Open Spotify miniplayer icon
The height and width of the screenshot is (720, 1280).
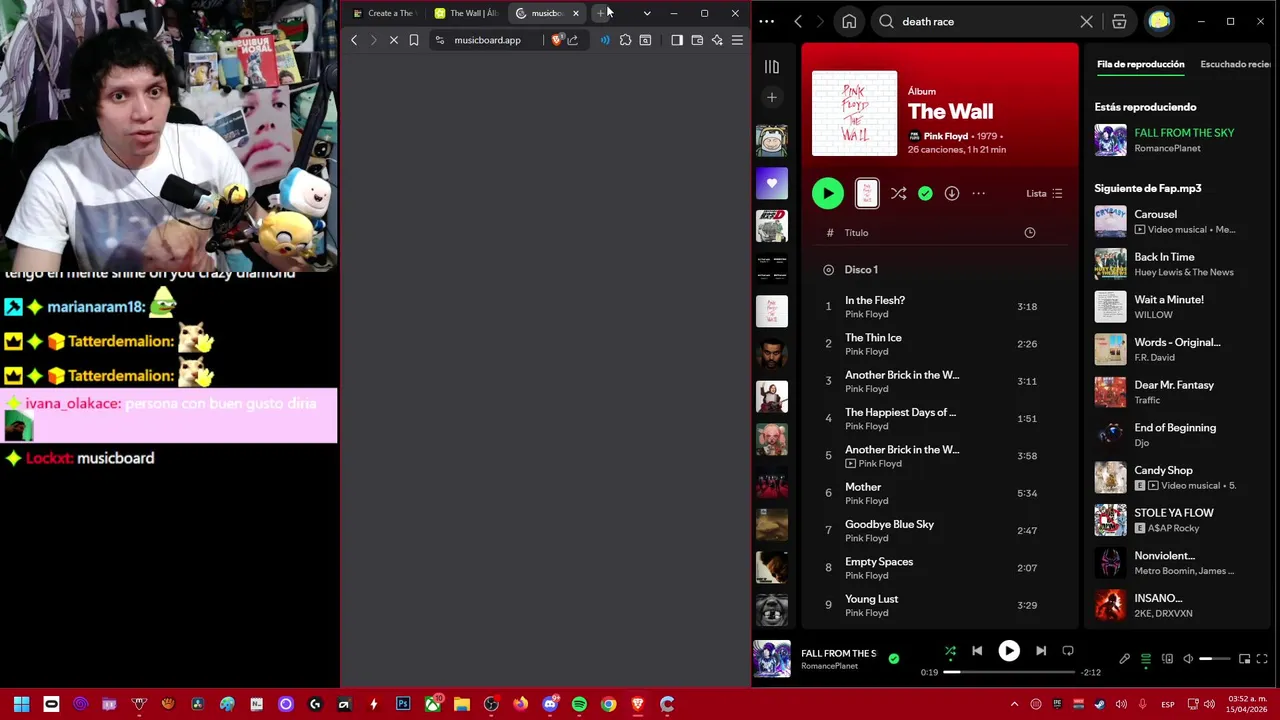click(x=1244, y=659)
